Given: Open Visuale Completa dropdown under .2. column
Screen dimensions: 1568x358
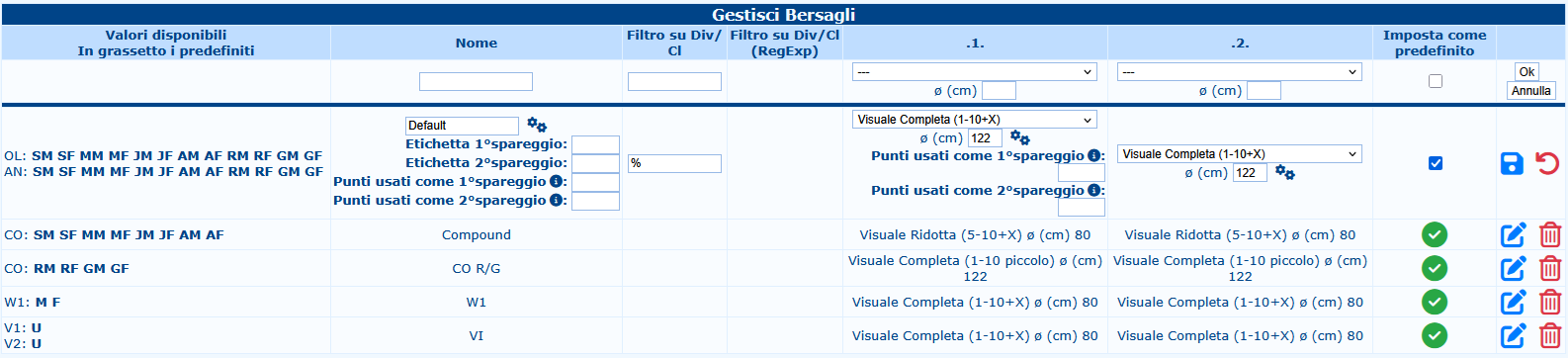Looking at the screenshot, I should click(1240, 154).
